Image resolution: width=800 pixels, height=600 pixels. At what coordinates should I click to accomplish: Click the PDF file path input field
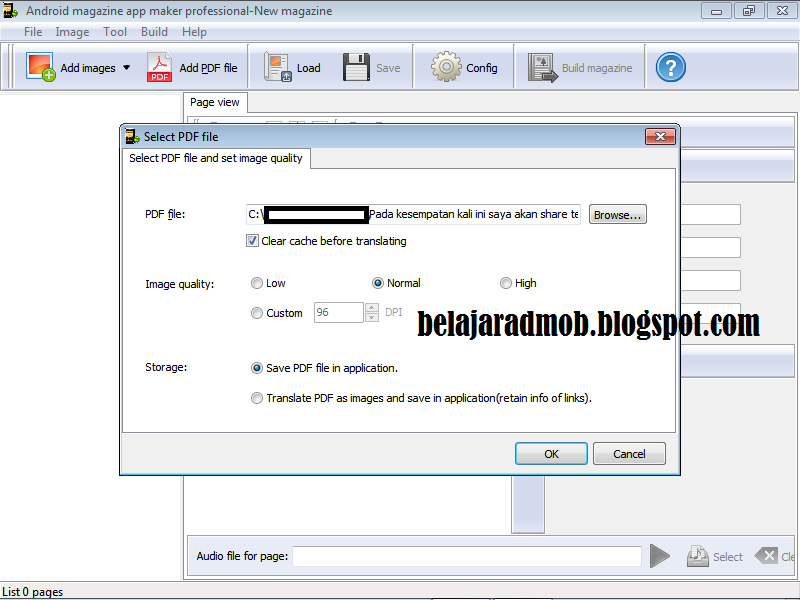pyautogui.click(x=413, y=214)
